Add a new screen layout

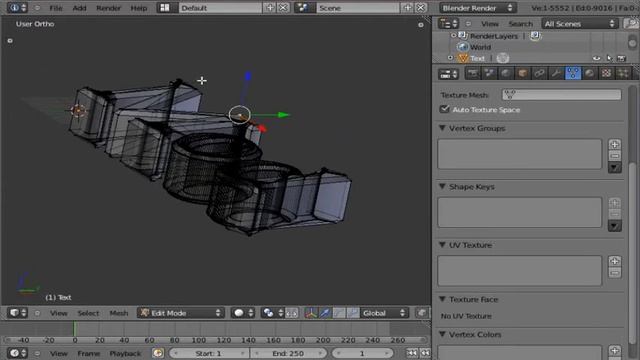[270, 8]
